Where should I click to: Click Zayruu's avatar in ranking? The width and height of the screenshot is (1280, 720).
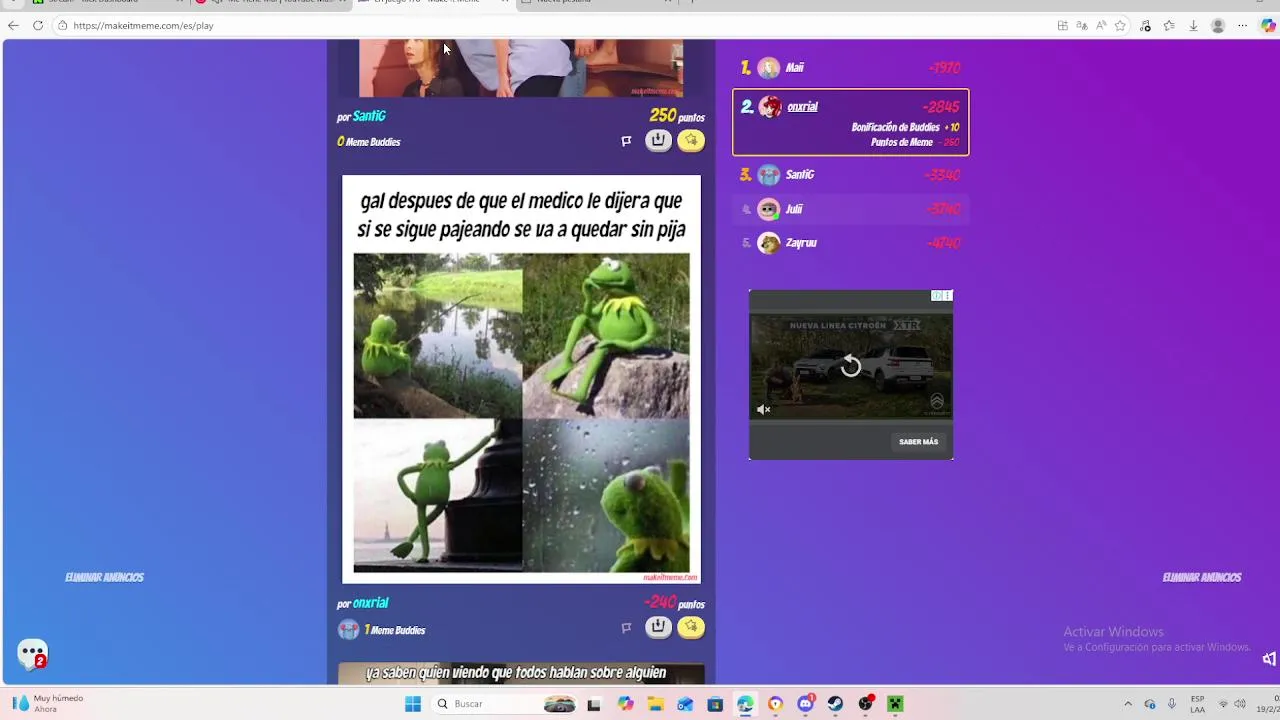[x=768, y=243]
